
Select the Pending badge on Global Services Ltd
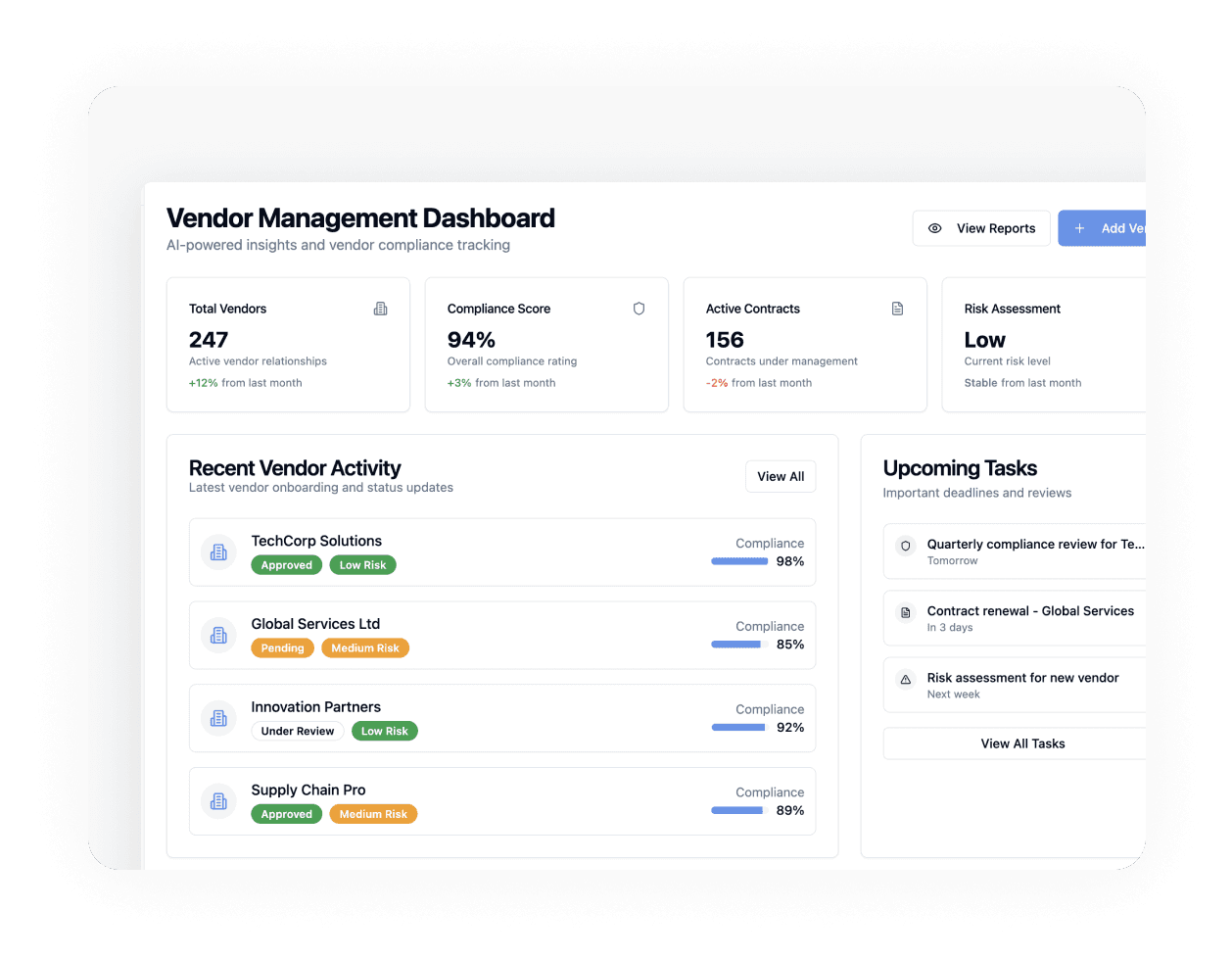coord(282,648)
